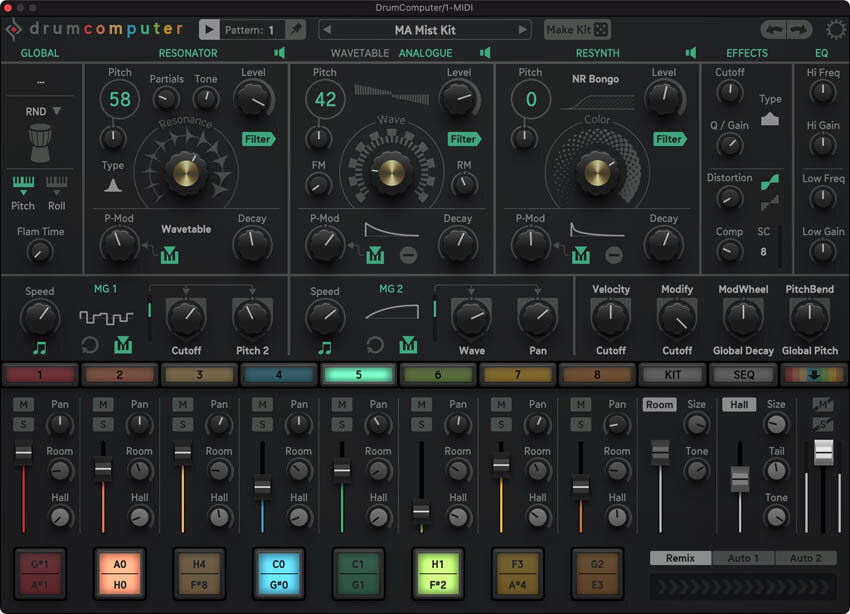
Task: Click the djembe drum image under RND
Action: coord(40,143)
